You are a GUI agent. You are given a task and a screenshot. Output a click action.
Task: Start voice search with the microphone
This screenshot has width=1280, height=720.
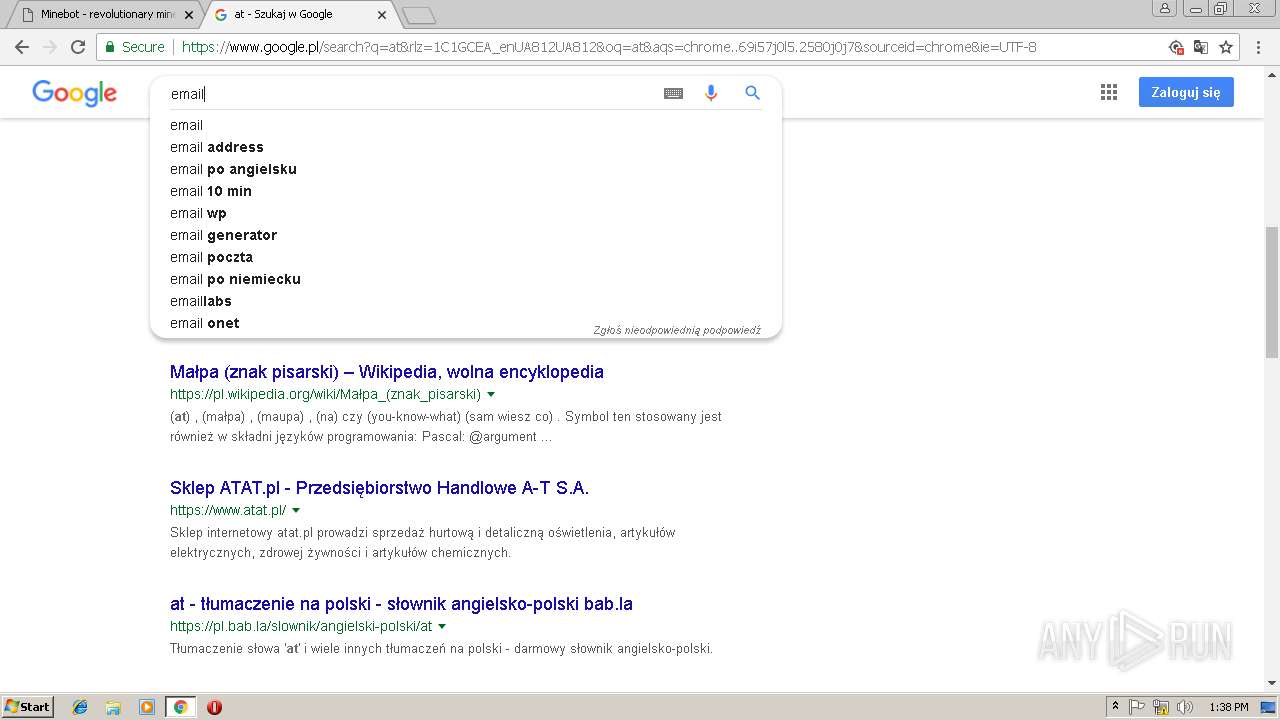pos(711,93)
